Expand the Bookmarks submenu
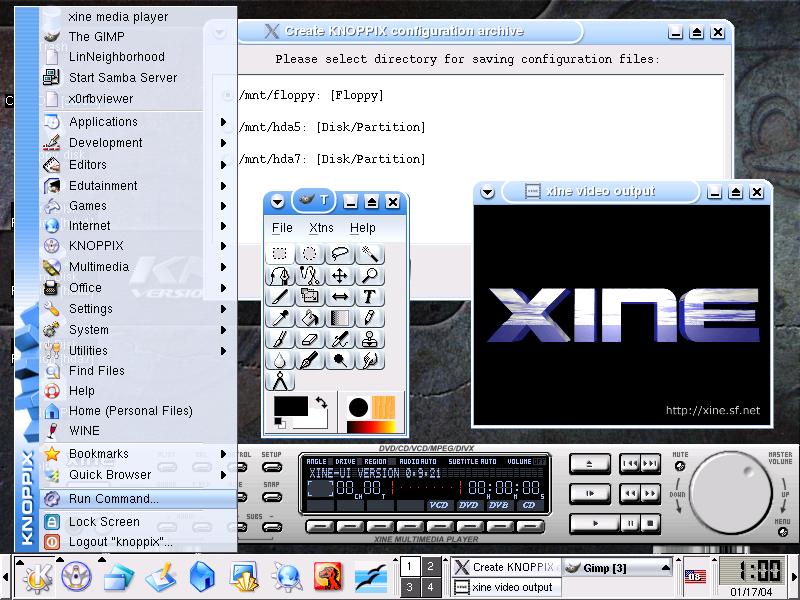Viewport: 800px width, 600px height. coord(138,454)
